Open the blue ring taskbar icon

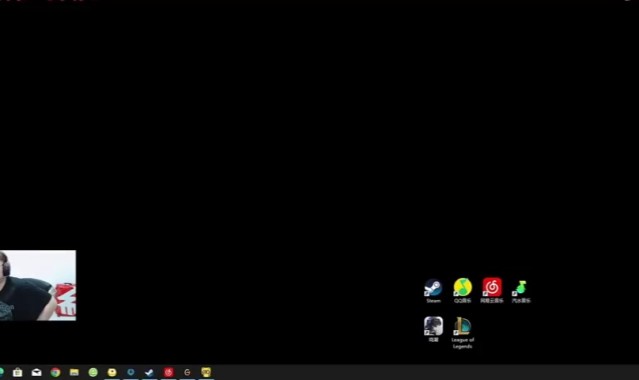pyautogui.click(x=131, y=372)
